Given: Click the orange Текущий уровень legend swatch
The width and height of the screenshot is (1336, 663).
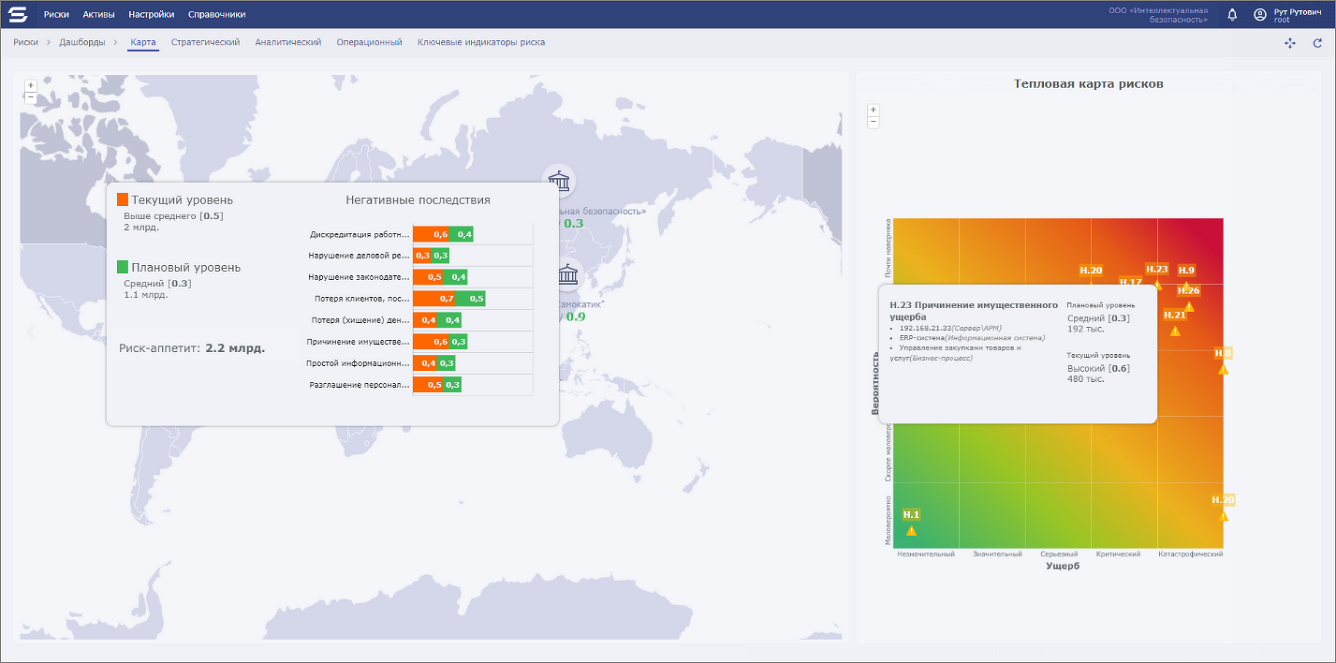Looking at the screenshot, I should click(123, 200).
